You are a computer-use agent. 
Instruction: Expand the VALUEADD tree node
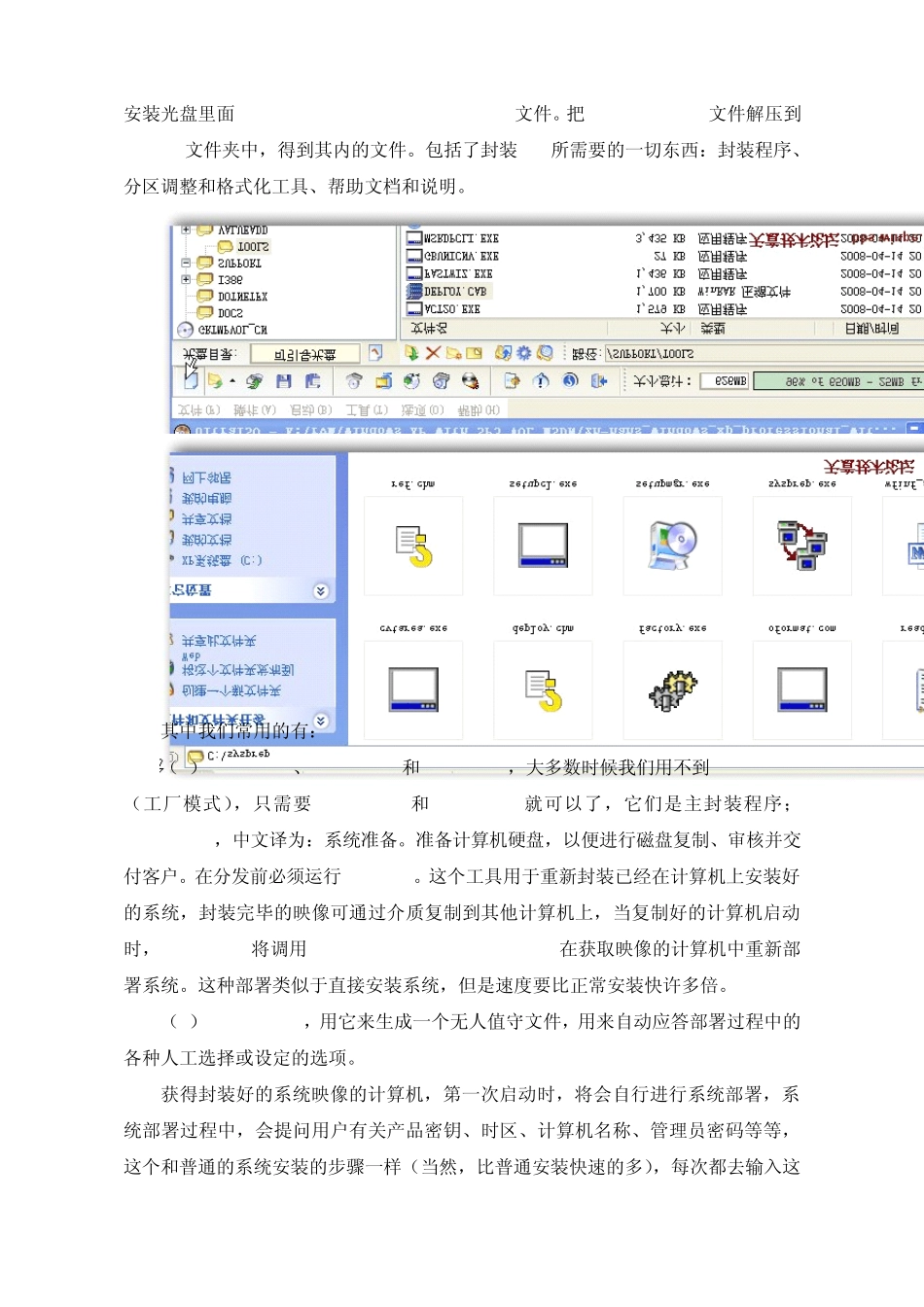[x=186, y=230]
